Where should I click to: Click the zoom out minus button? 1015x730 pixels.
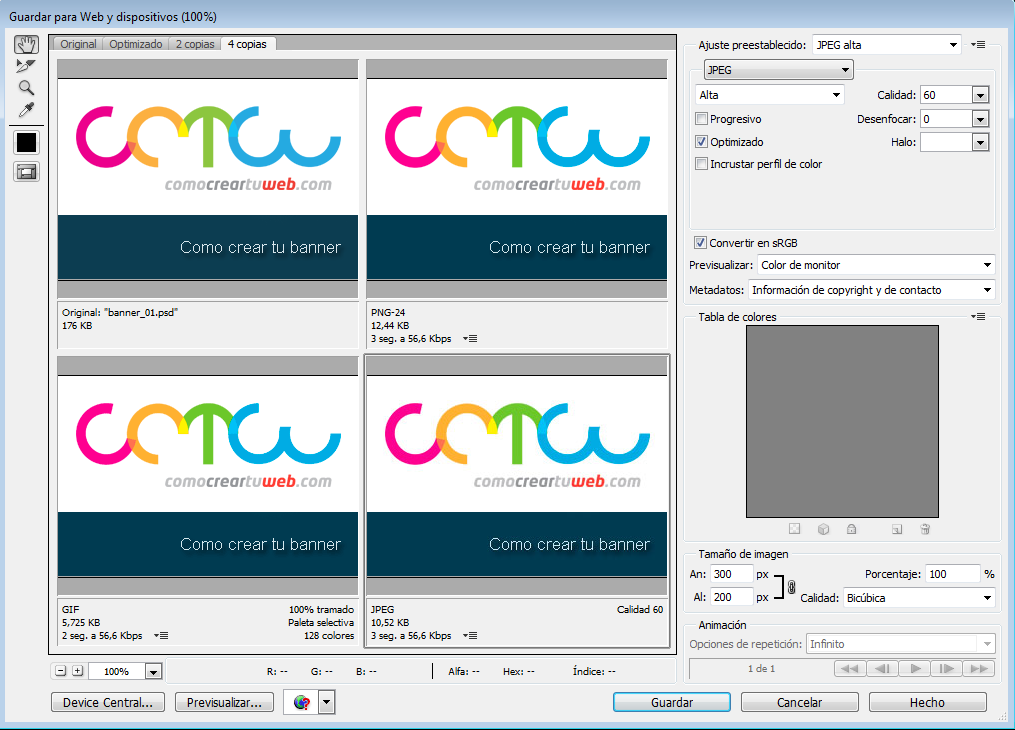coord(60,671)
